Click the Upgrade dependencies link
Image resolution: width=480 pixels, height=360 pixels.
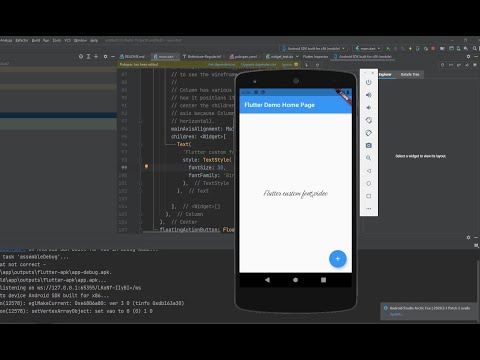(x=259, y=65)
